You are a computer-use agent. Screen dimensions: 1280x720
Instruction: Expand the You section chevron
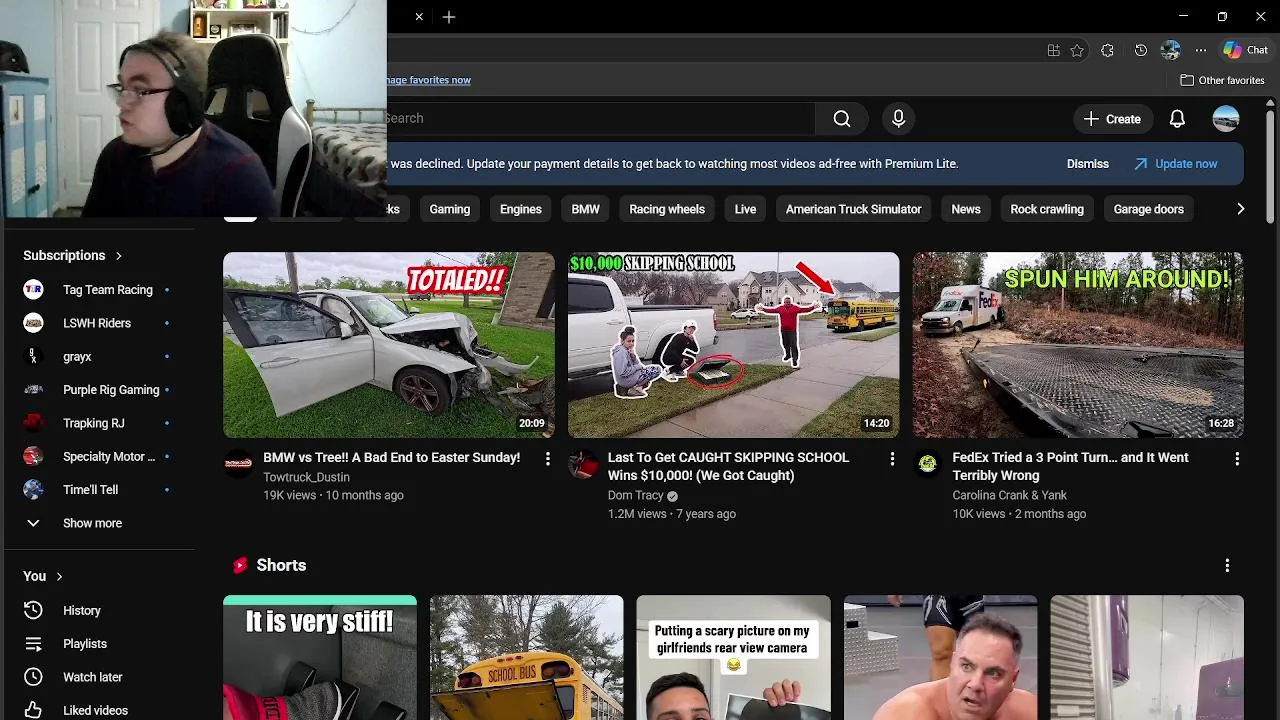(59, 577)
